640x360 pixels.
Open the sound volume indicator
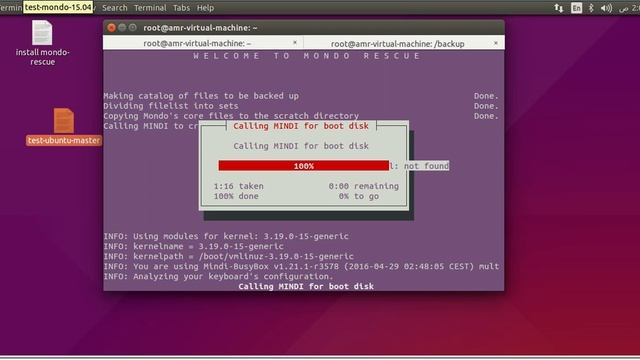point(606,8)
